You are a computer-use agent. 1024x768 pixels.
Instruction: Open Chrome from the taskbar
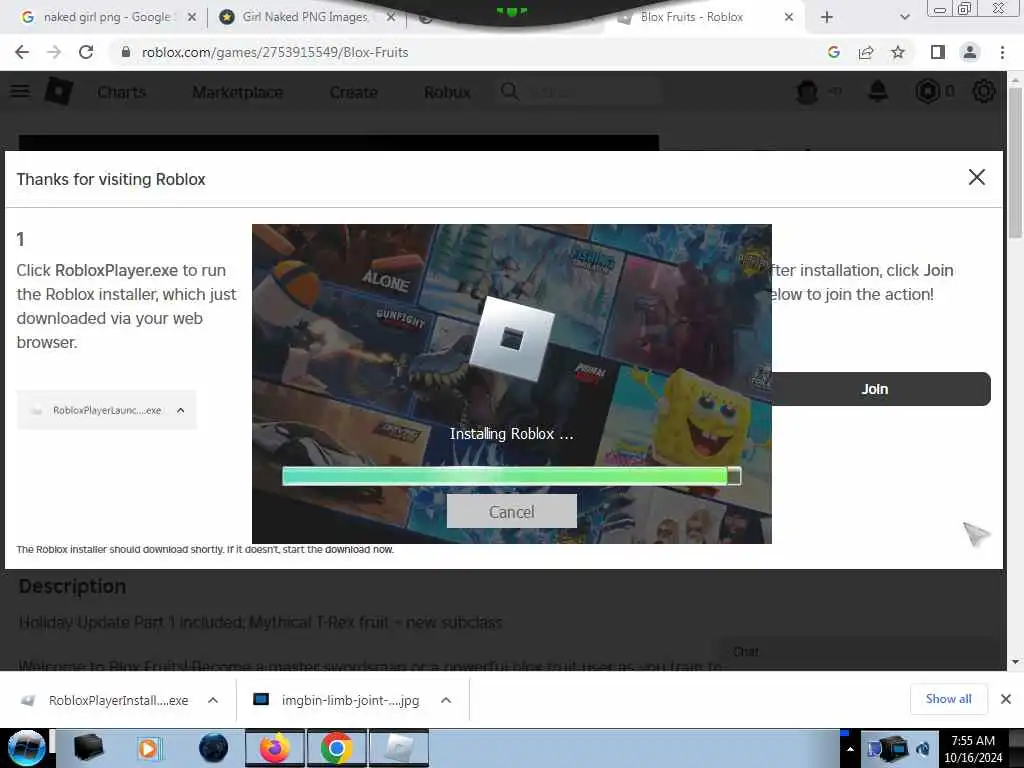point(337,748)
